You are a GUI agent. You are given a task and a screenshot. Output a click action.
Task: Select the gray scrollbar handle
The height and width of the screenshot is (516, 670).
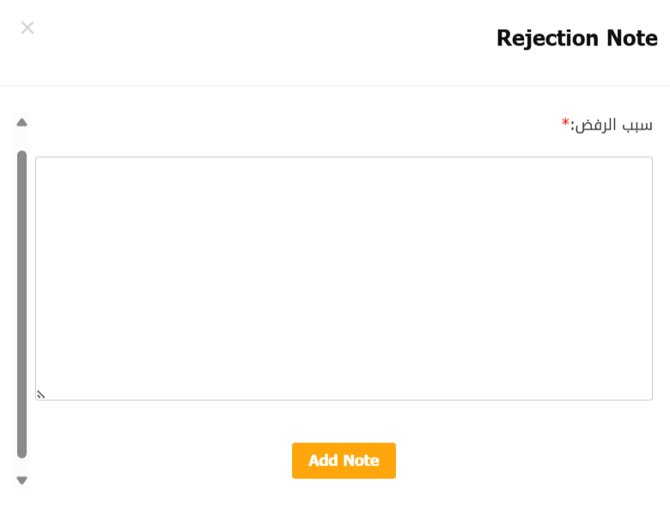pyautogui.click(x=22, y=303)
